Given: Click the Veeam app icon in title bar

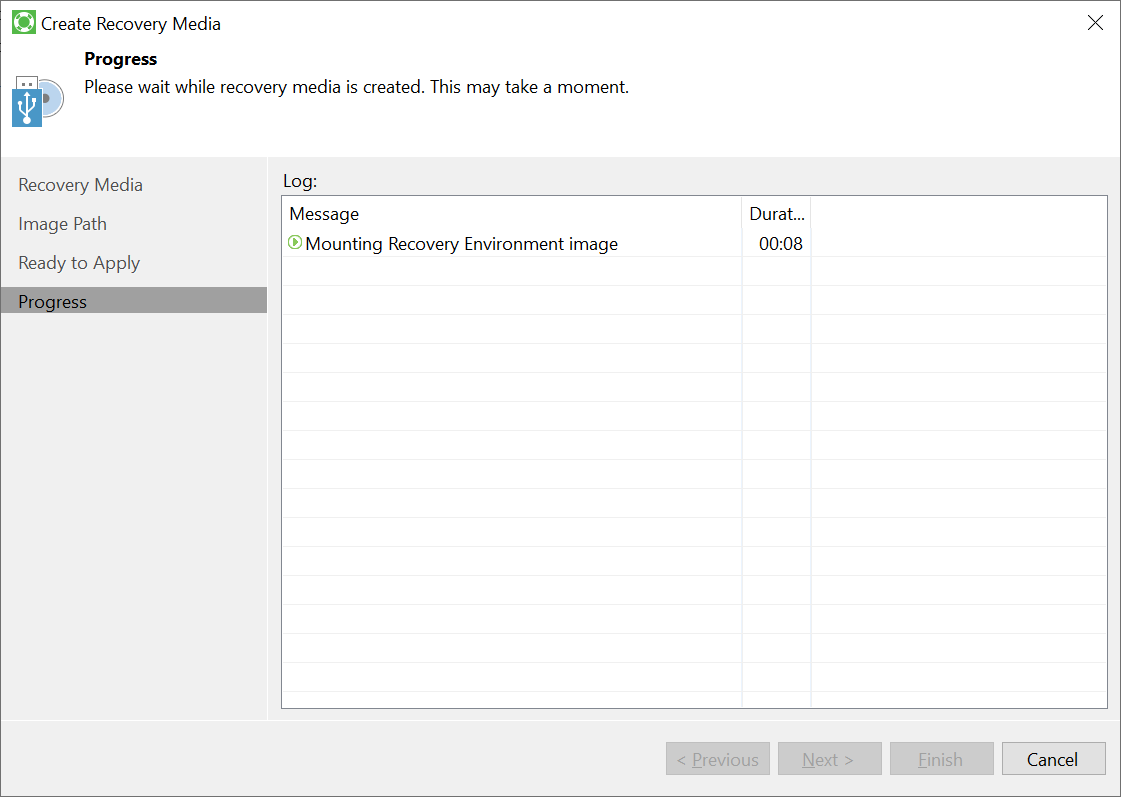Looking at the screenshot, I should click(x=24, y=23).
